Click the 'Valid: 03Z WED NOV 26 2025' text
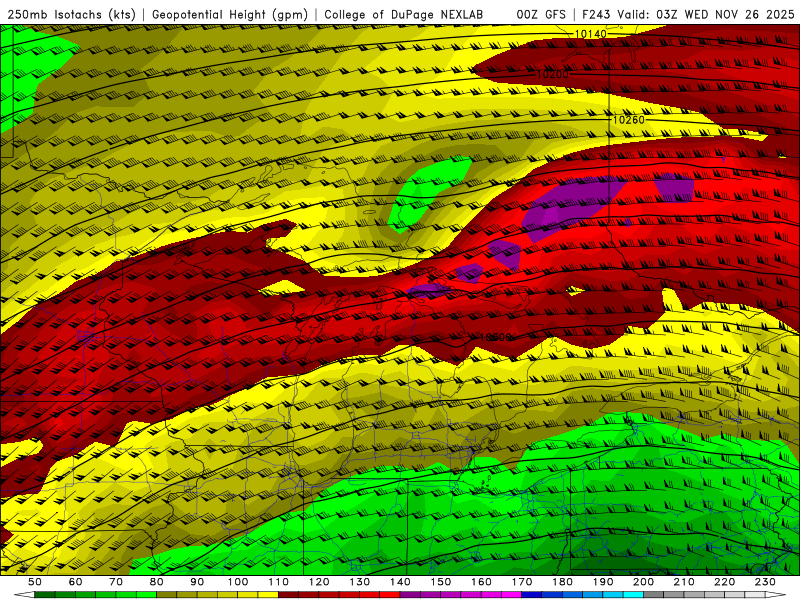The width and height of the screenshot is (800, 600). 706,15
